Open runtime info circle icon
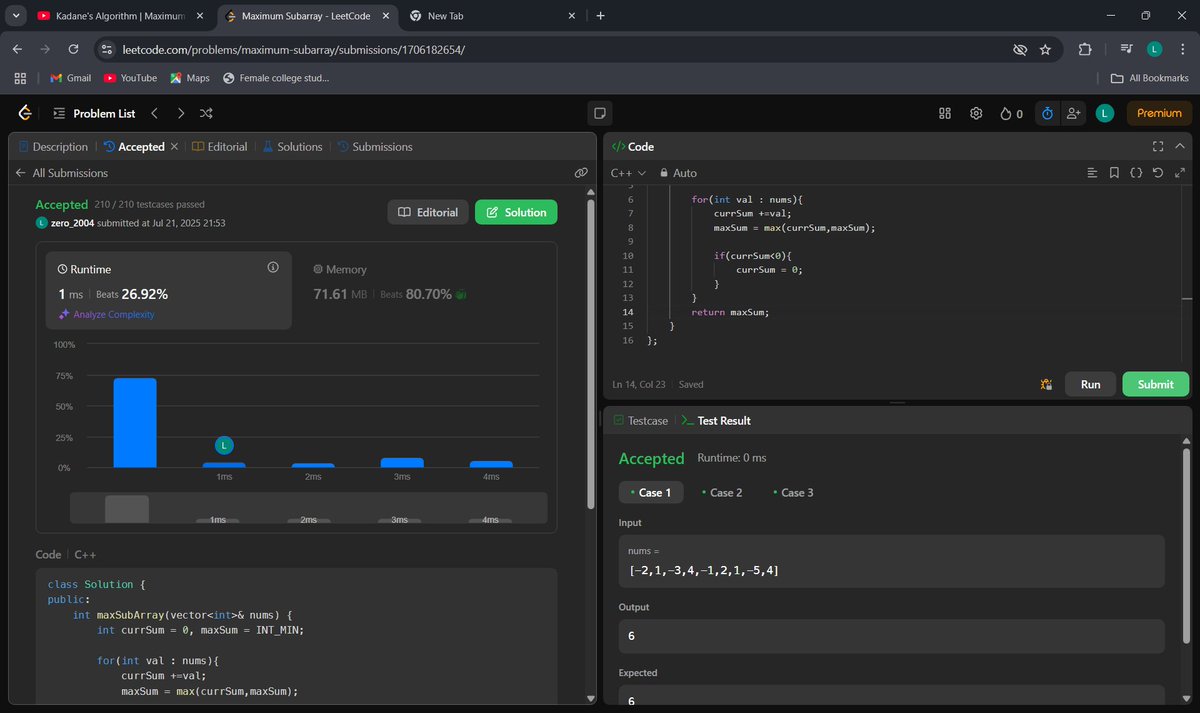 [273, 268]
